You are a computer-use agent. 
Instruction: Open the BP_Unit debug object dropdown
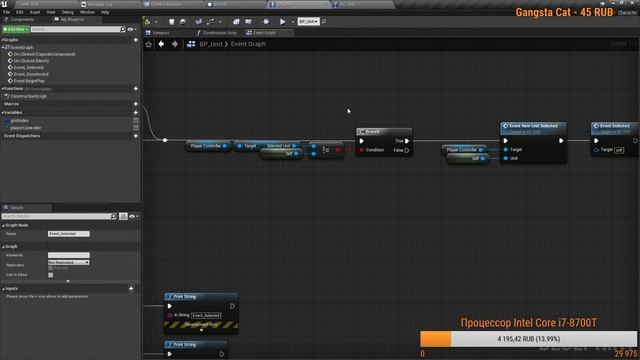(309, 21)
